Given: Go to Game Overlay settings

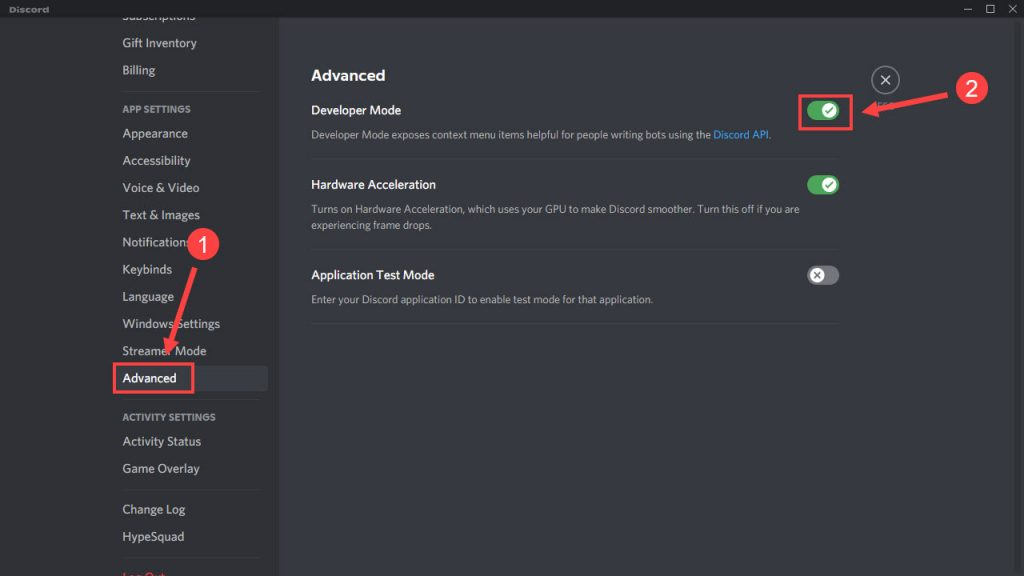Looking at the screenshot, I should click(161, 469).
